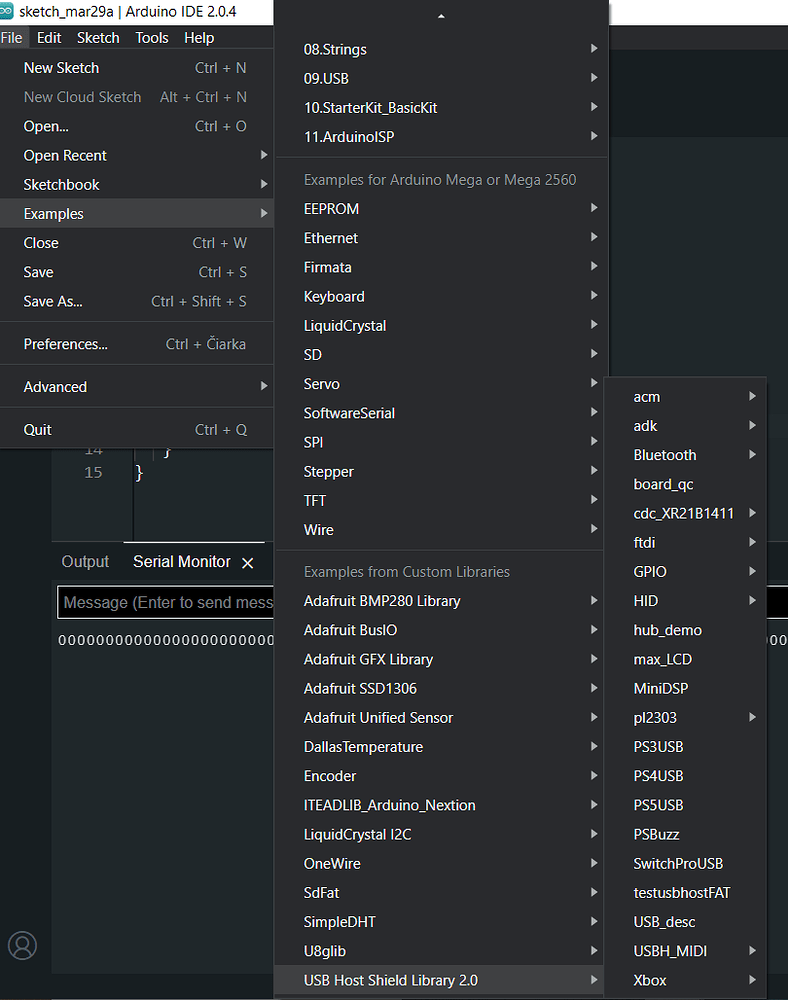The height and width of the screenshot is (1000, 788).
Task: Switch to the Output tab
Action: coord(85,561)
